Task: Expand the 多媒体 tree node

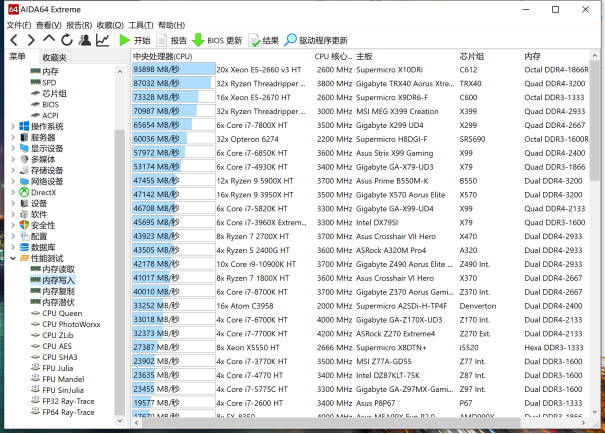Action: click(x=12, y=159)
